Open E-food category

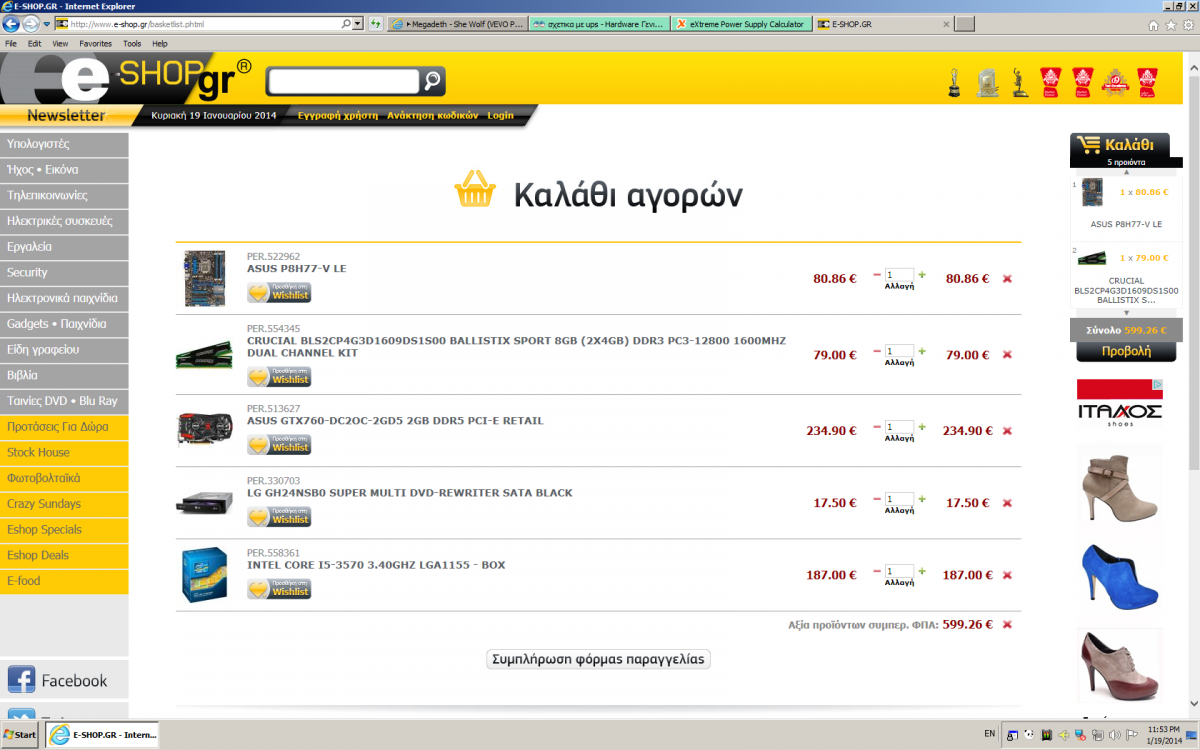pos(64,581)
